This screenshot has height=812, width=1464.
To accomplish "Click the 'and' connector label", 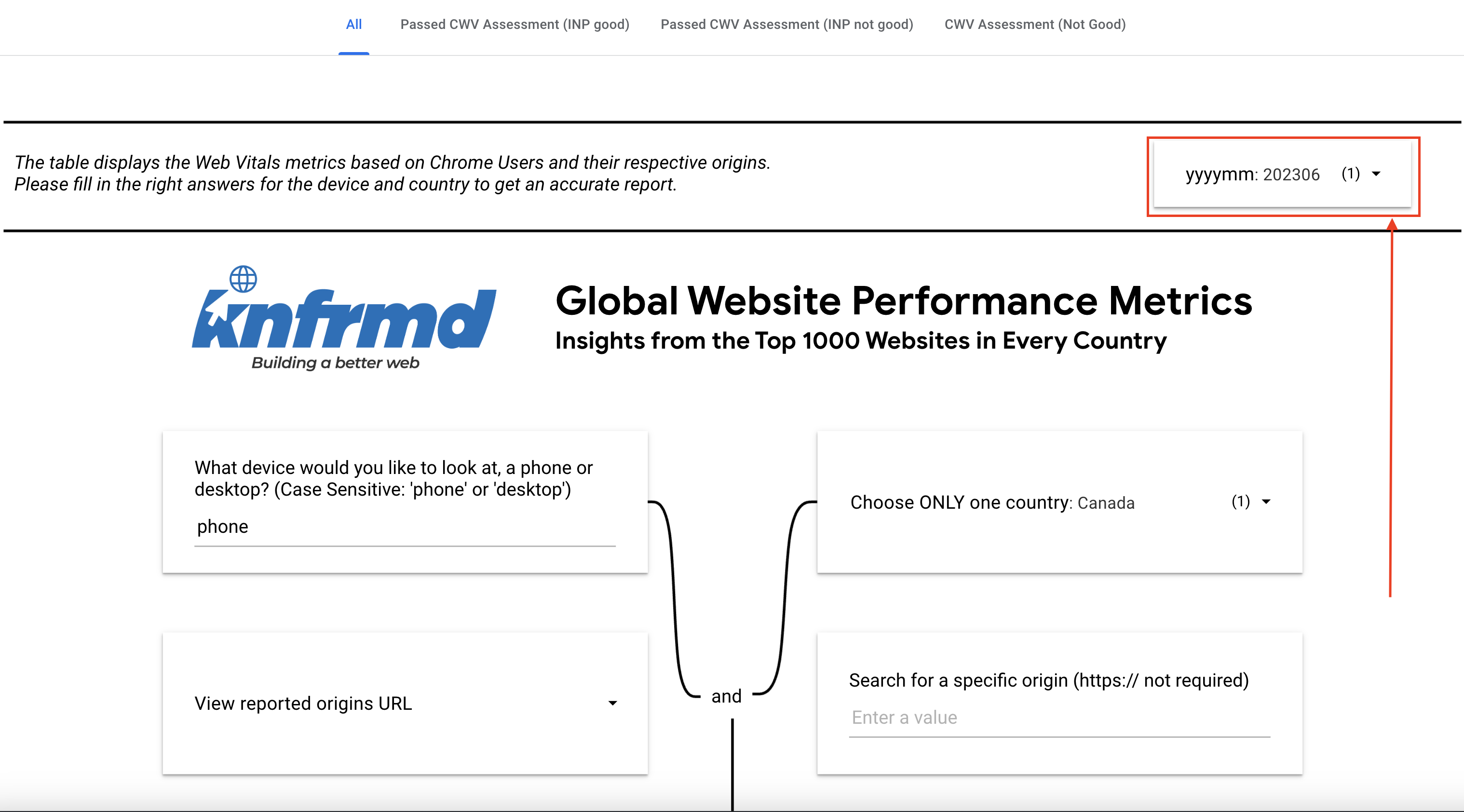I will tap(726, 696).
